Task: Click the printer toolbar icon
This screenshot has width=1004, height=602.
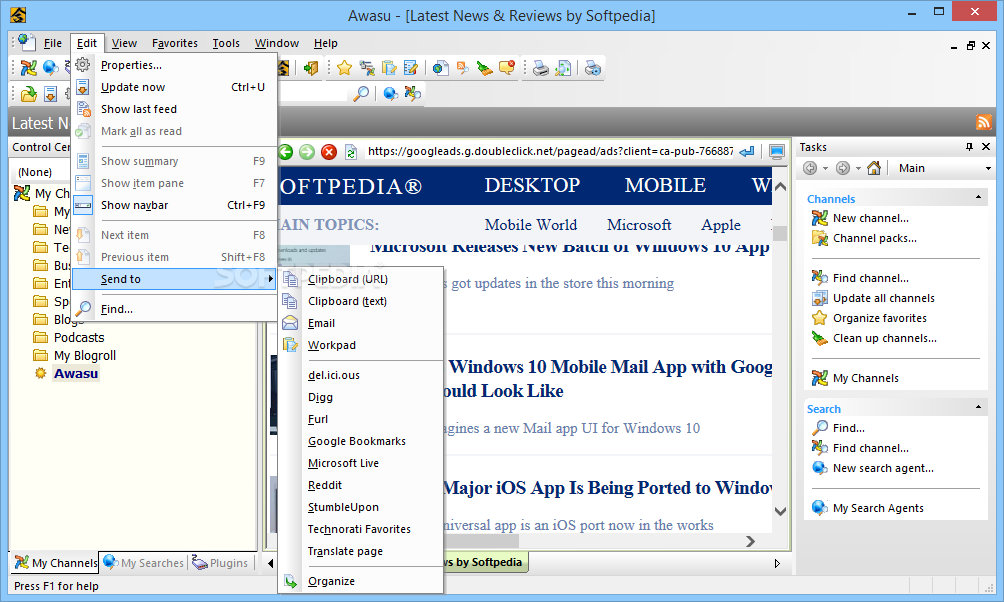Action: coord(541,67)
